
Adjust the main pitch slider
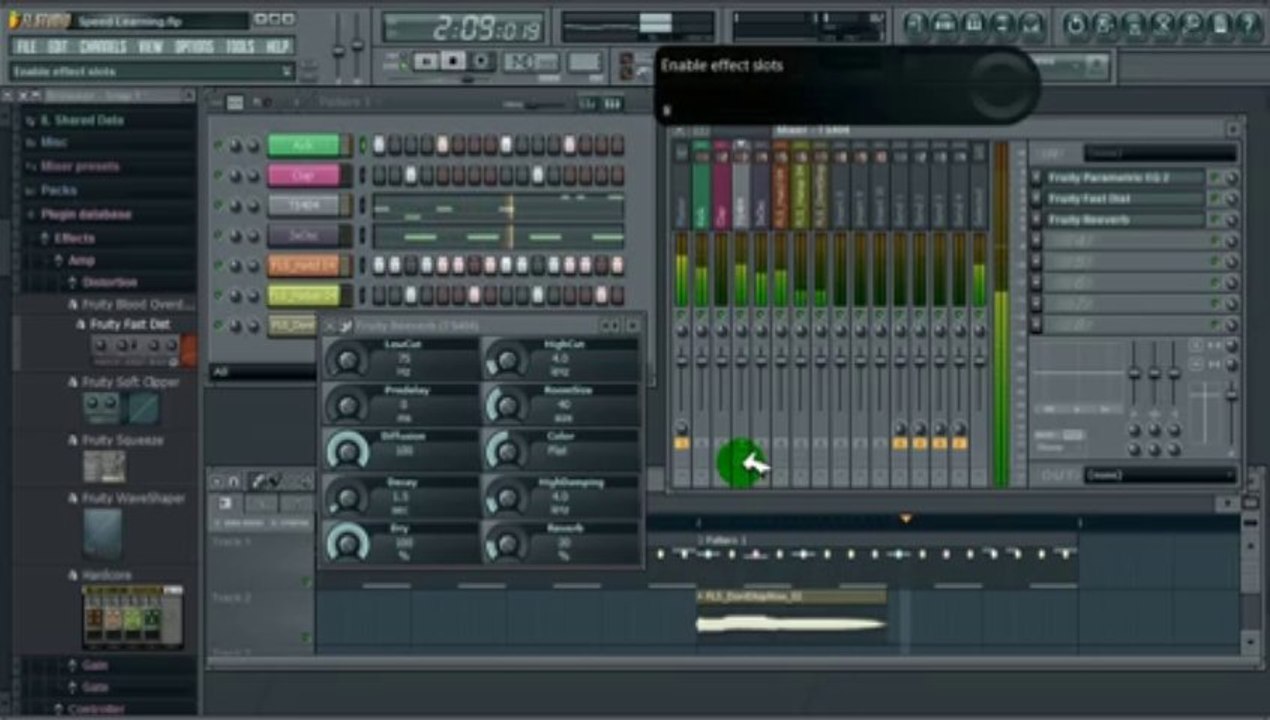pos(356,45)
